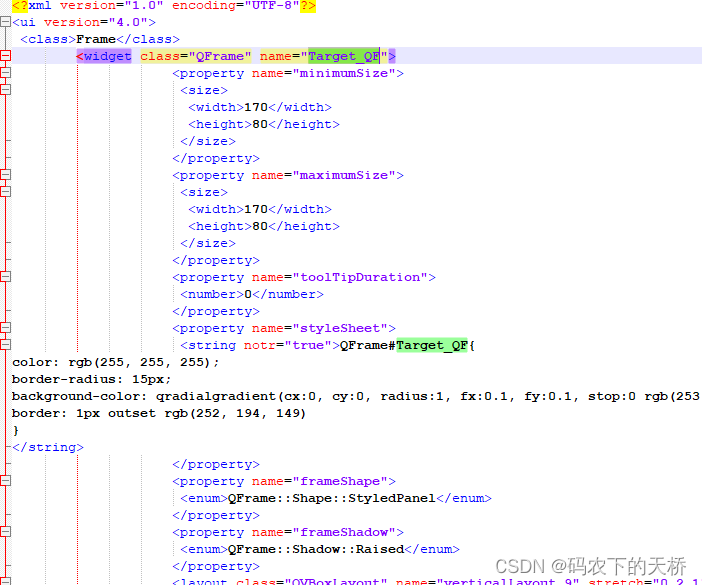Click the encoding="UTF-8" attribute

tap(235, 6)
